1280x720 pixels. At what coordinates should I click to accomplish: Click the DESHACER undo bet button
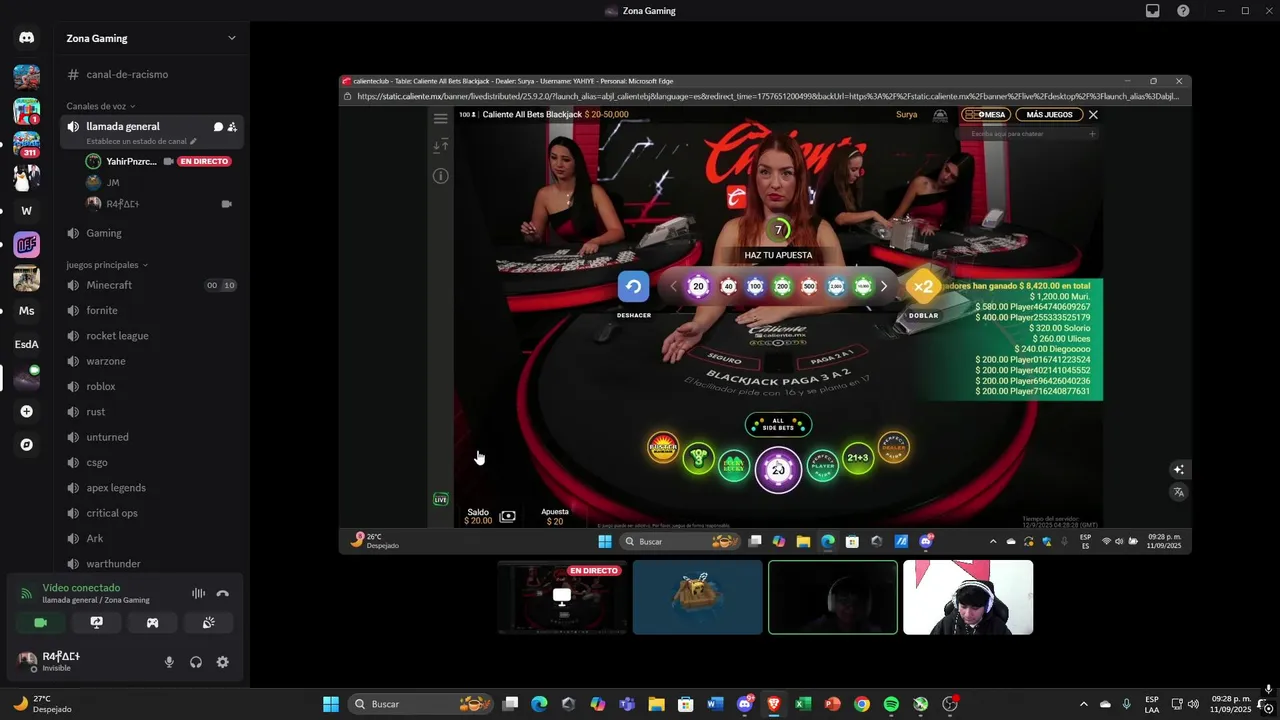633,287
